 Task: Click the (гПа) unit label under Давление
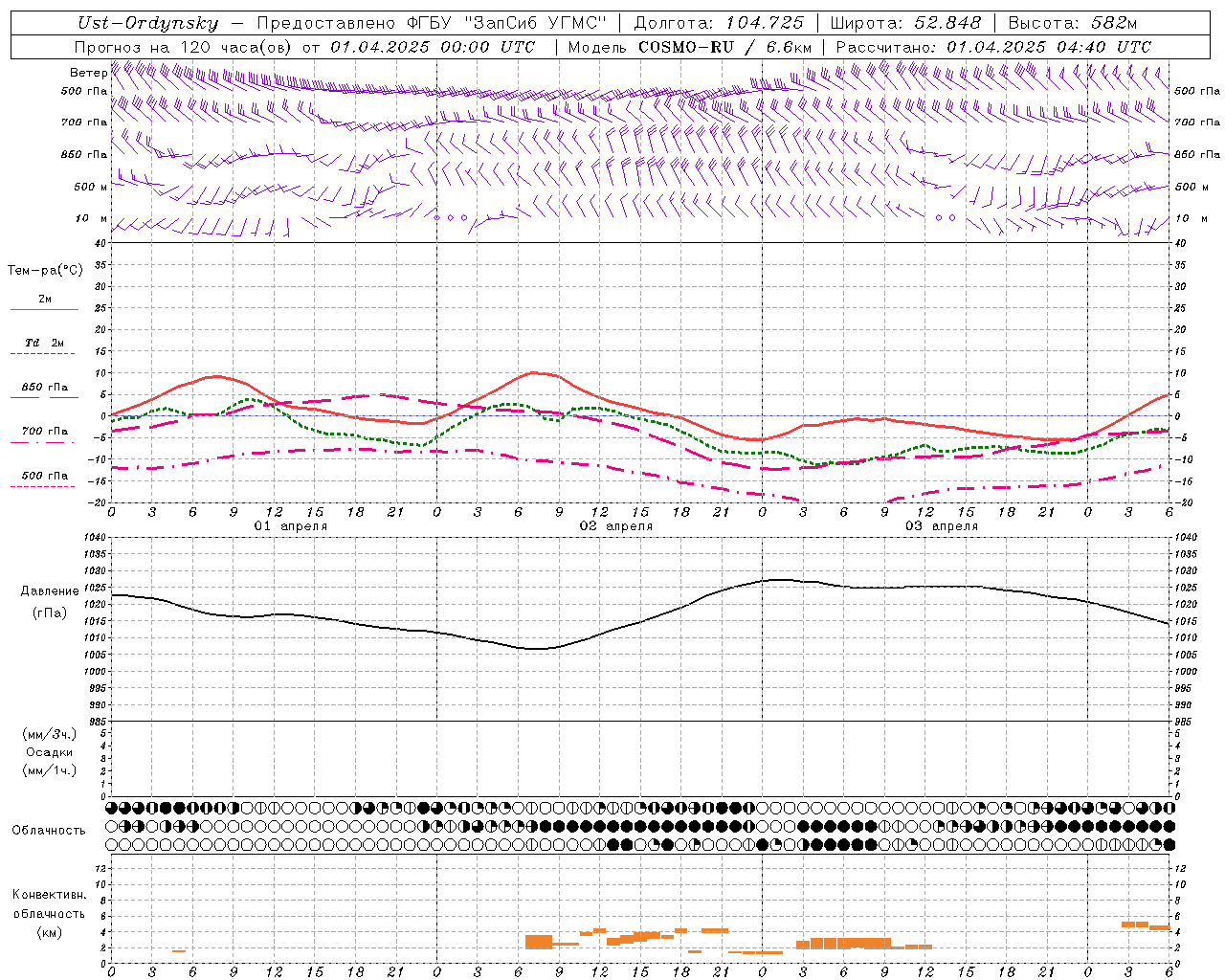[x=50, y=613]
